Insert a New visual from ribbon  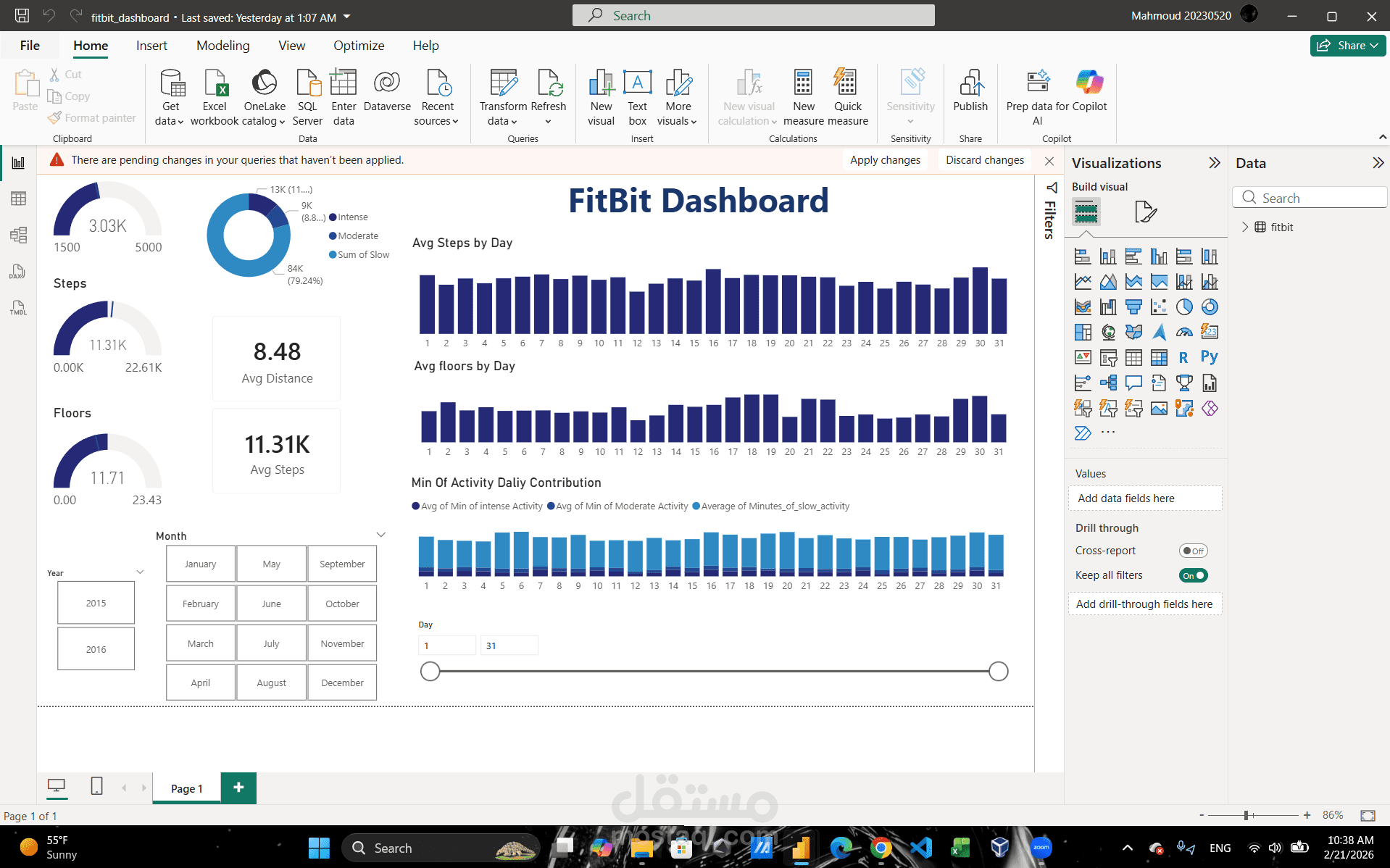[601, 98]
